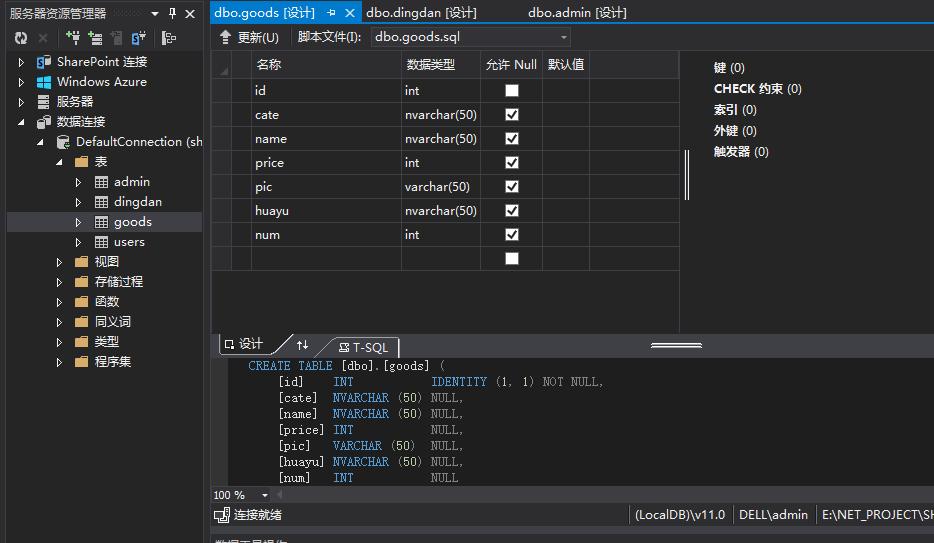The height and width of the screenshot is (543, 934).
Task: Click the Connect to Database plug icon
Action: click(x=73, y=38)
